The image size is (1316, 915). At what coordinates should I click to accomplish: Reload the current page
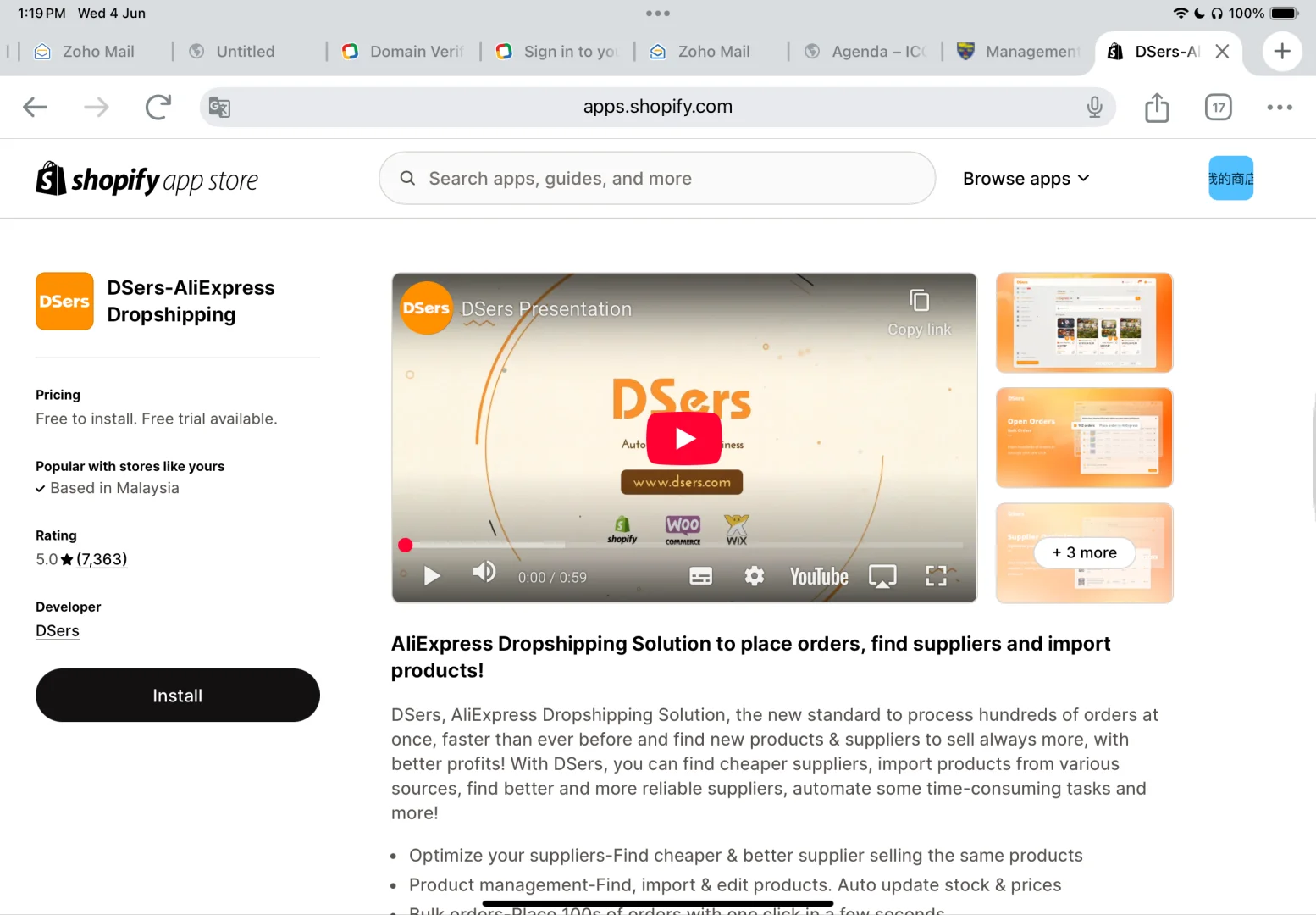158,107
